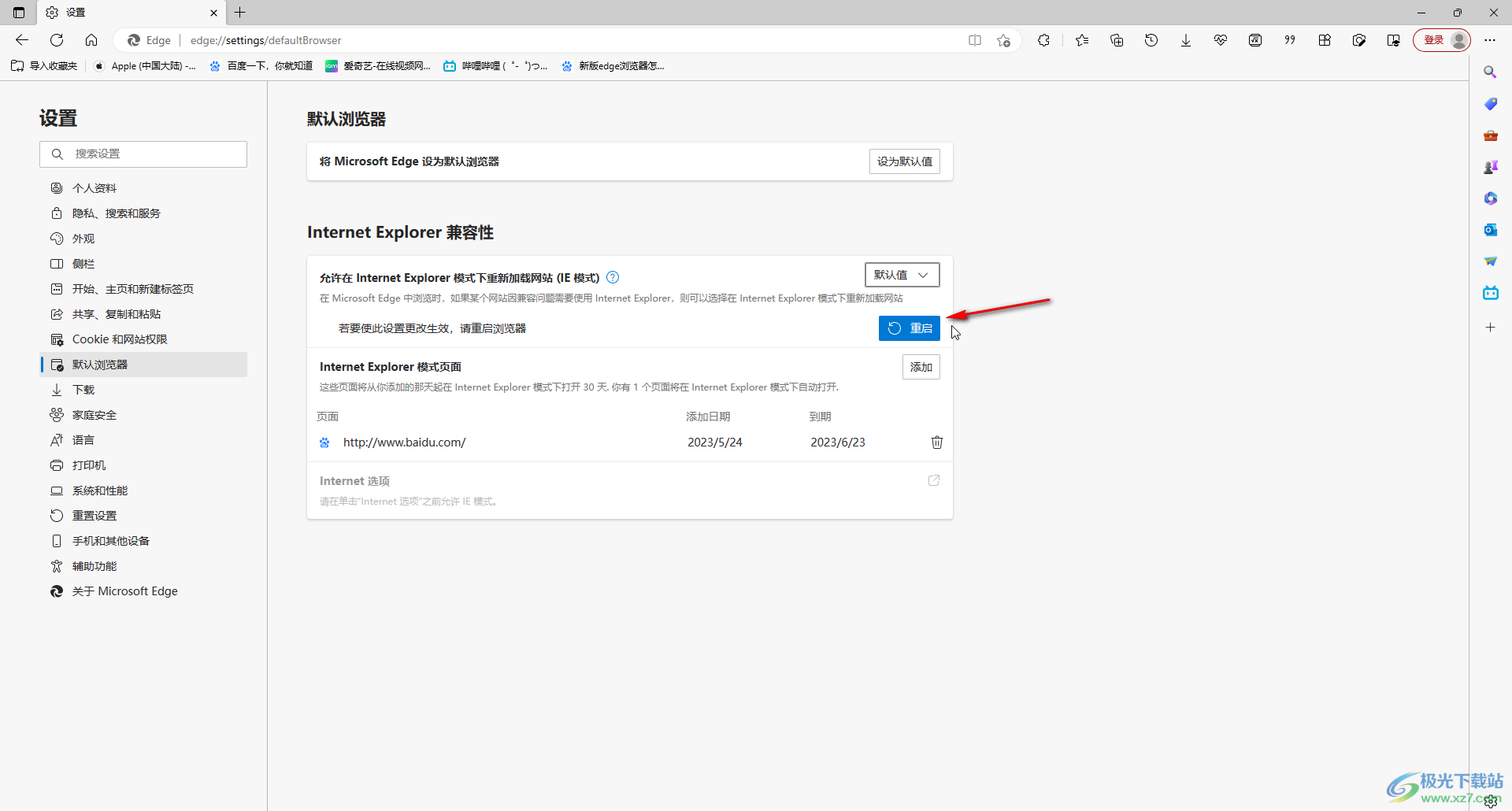
Task: Open 系统和性能 settings section
Action: point(143,491)
